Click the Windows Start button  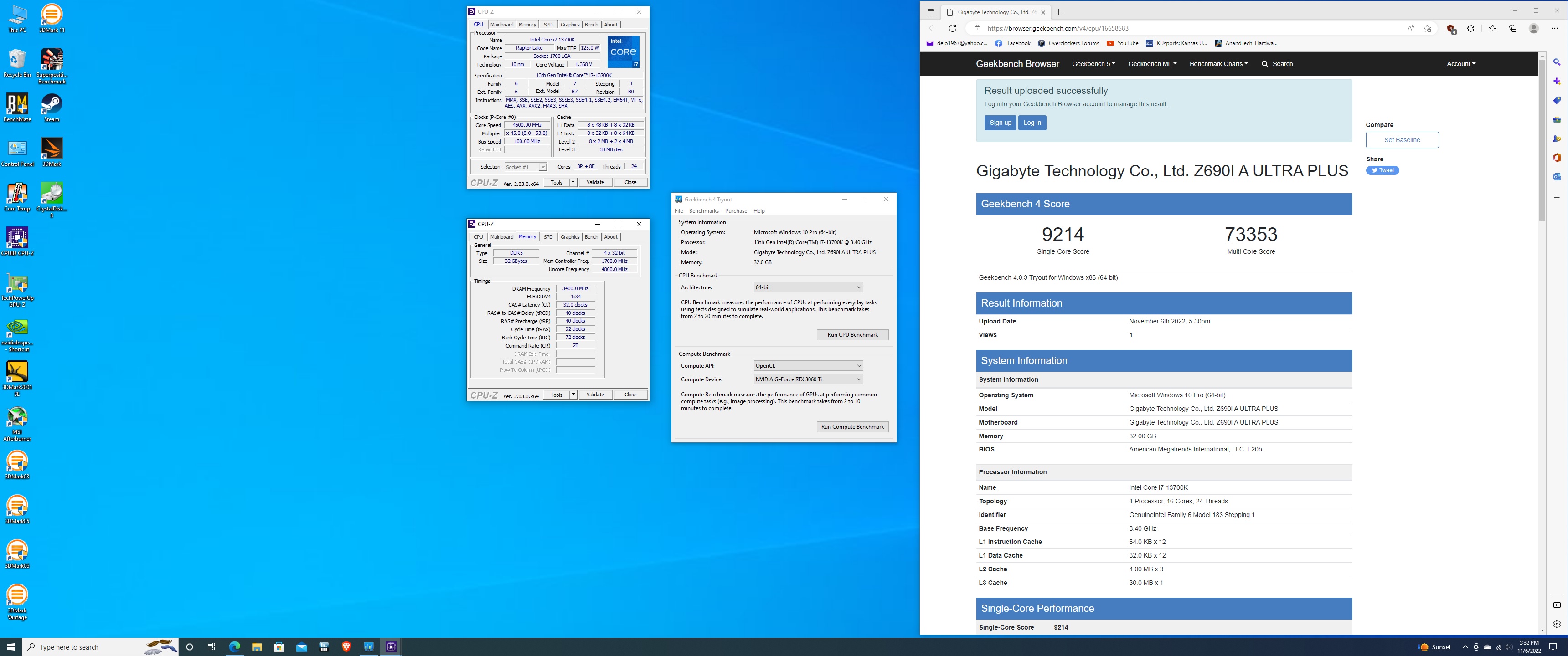11,647
